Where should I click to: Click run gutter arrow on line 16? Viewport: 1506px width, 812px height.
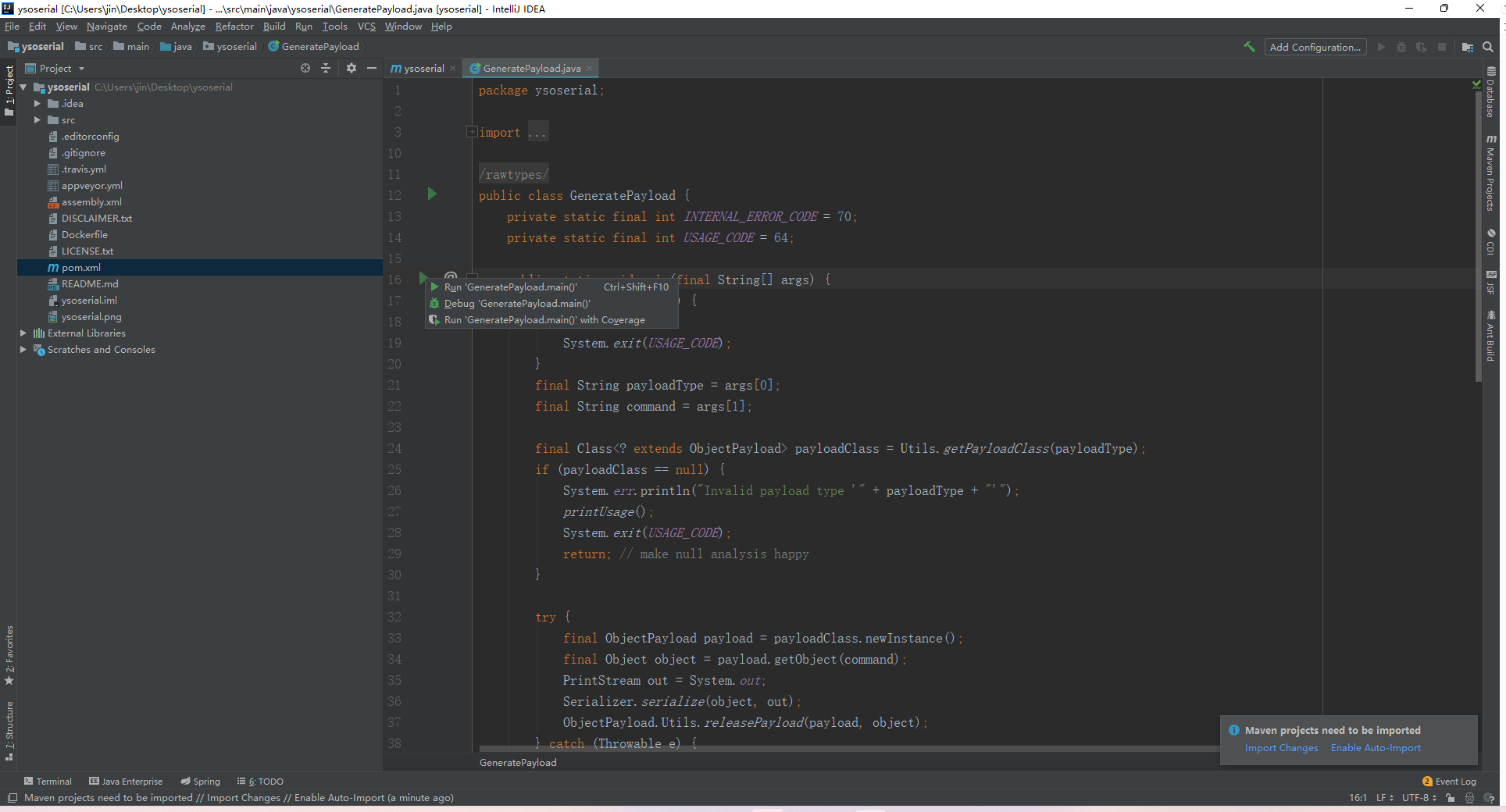[x=423, y=277]
